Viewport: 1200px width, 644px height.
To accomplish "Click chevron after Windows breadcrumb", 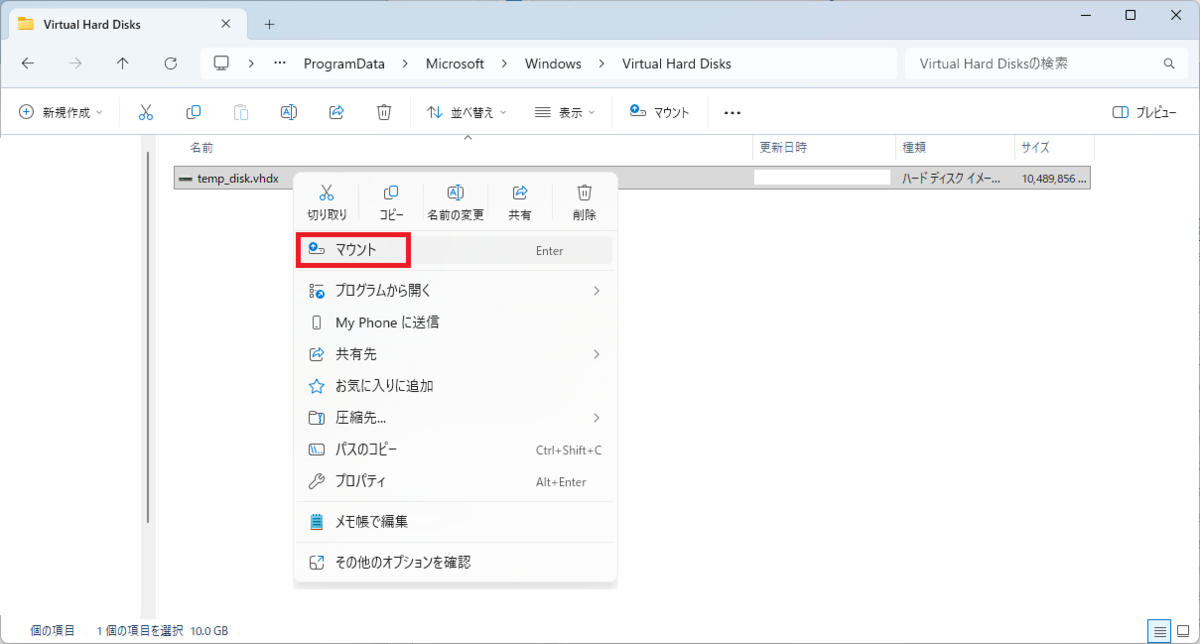I will (602, 63).
